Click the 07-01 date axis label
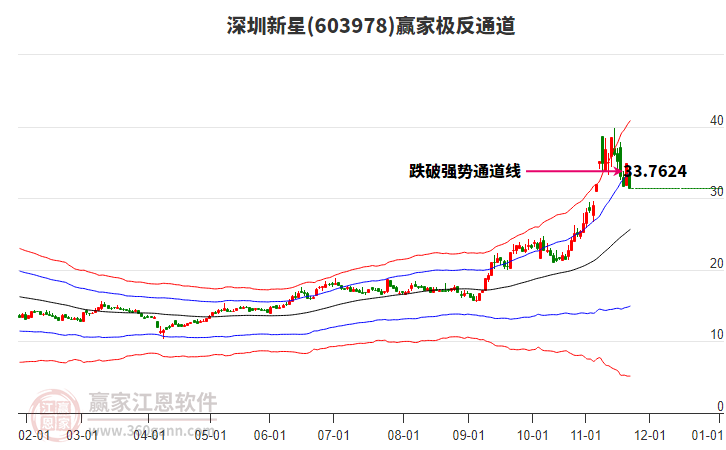Screen dimensions: 726x450 pyautogui.click(x=333, y=436)
